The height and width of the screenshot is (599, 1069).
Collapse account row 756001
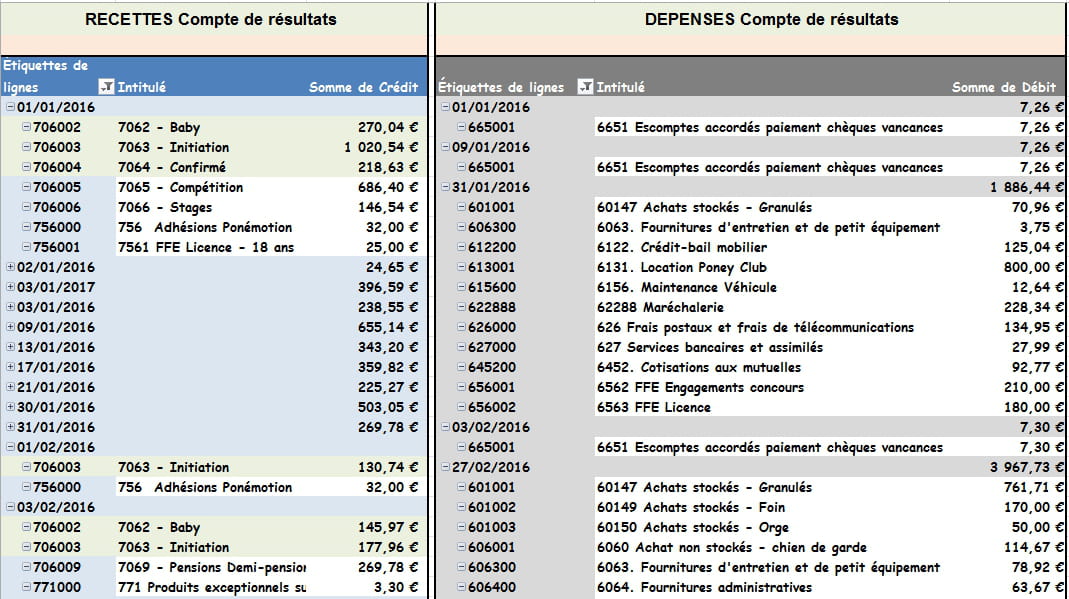click(x=26, y=247)
